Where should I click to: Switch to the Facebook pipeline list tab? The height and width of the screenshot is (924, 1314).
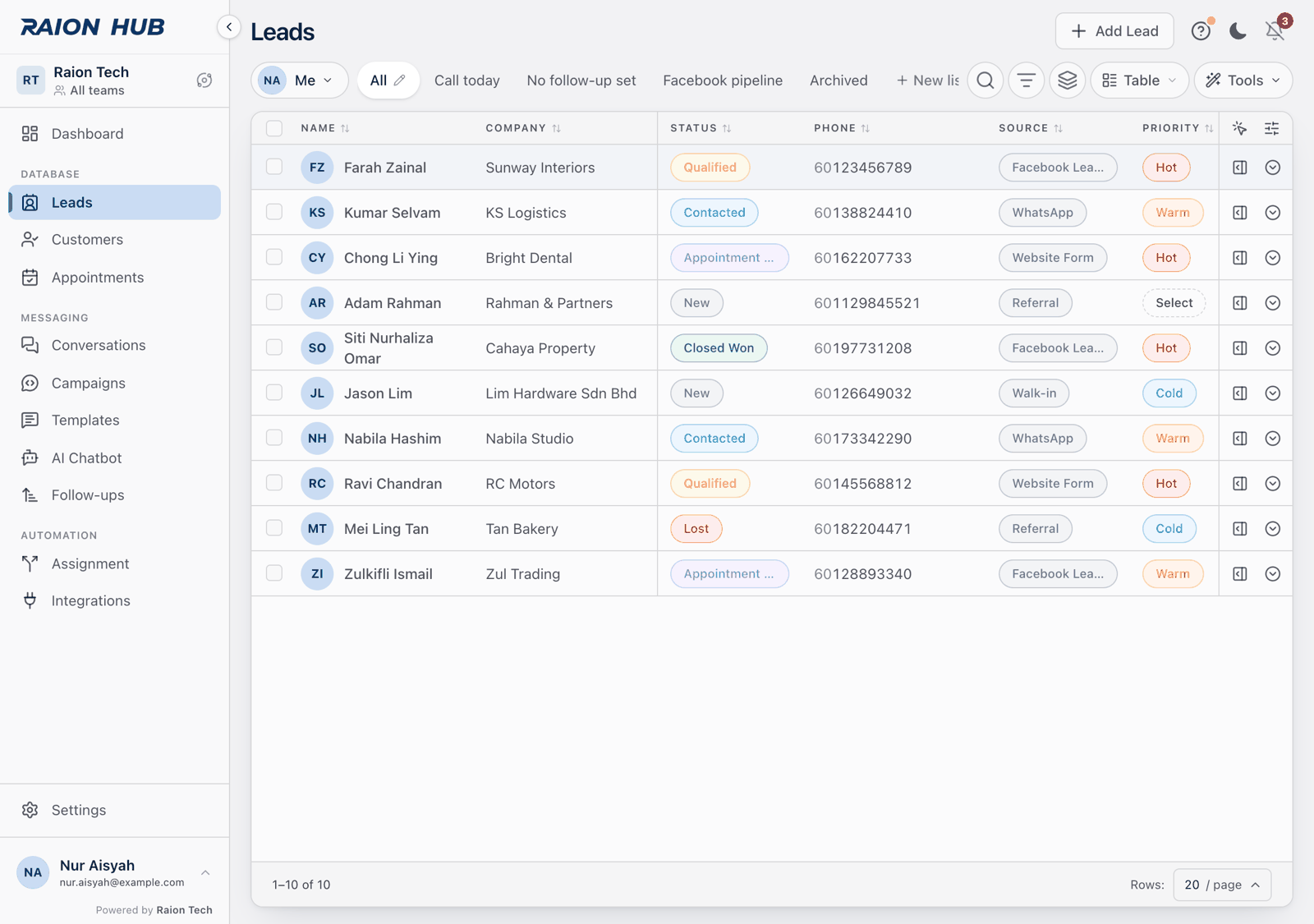point(723,80)
